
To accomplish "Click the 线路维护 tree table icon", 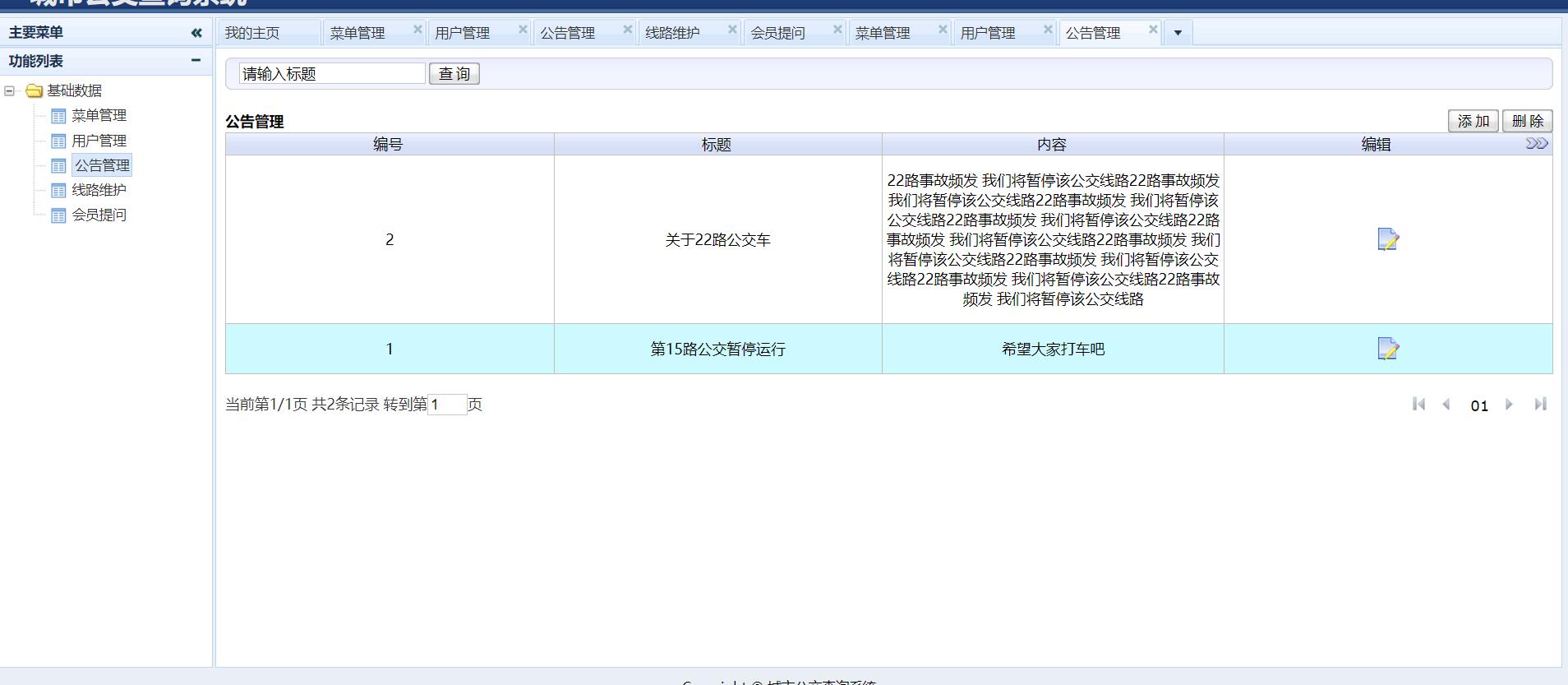I will [x=58, y=190].
